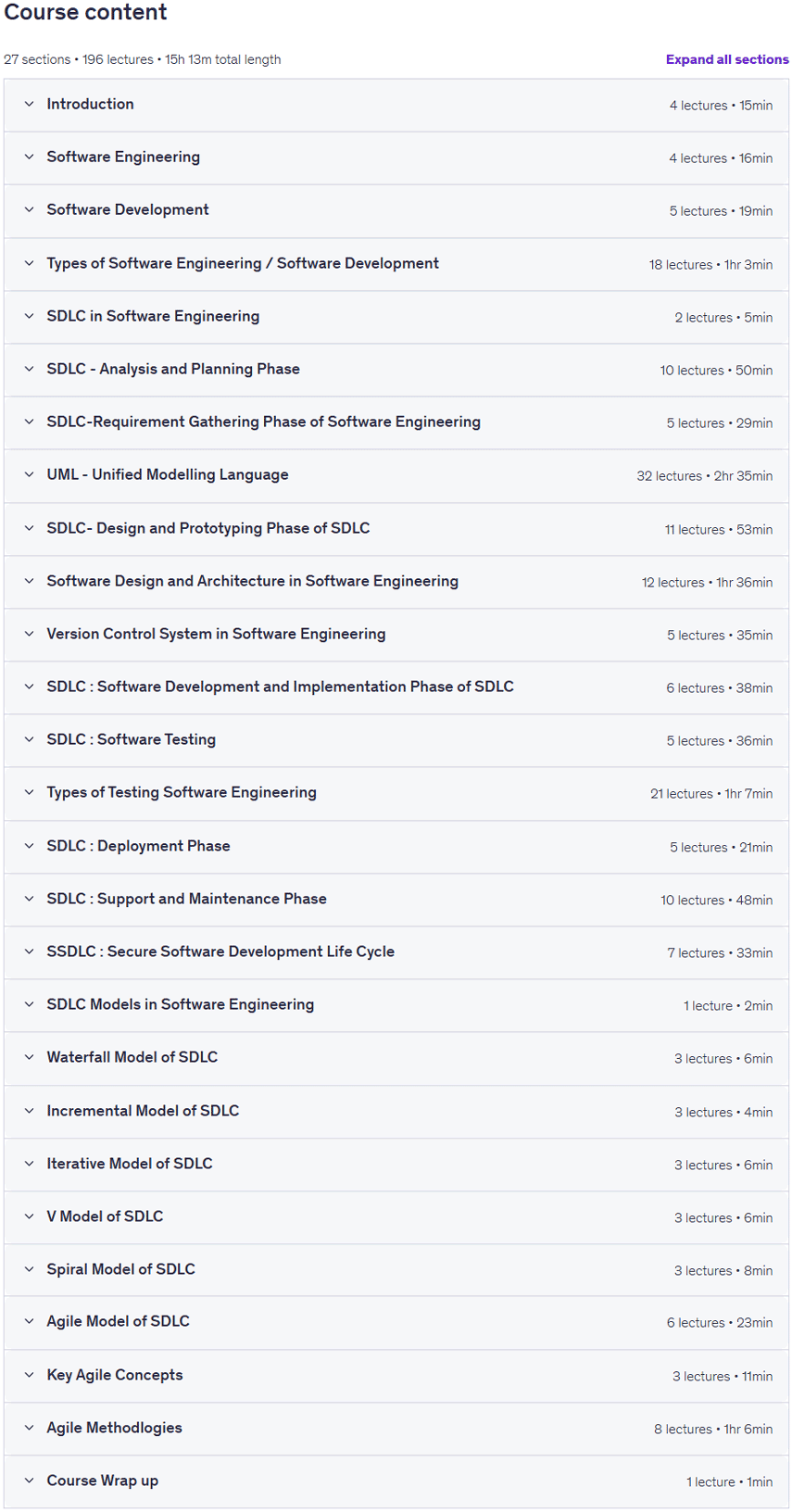Expand Waterfall Model of SDLC chevron
792x1512 pixels.
pos(29,1057)
